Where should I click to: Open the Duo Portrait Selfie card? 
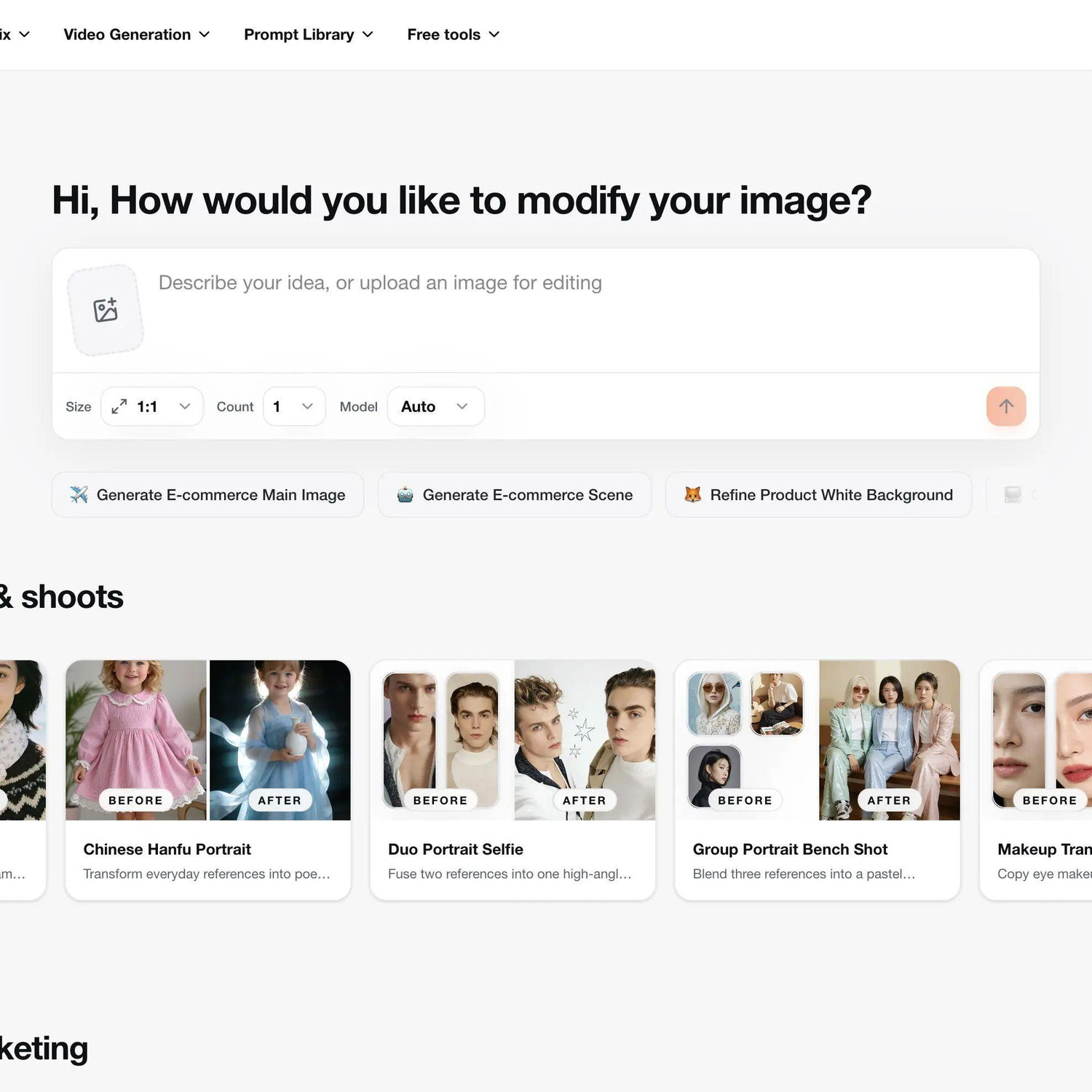[x=513, y=780]
